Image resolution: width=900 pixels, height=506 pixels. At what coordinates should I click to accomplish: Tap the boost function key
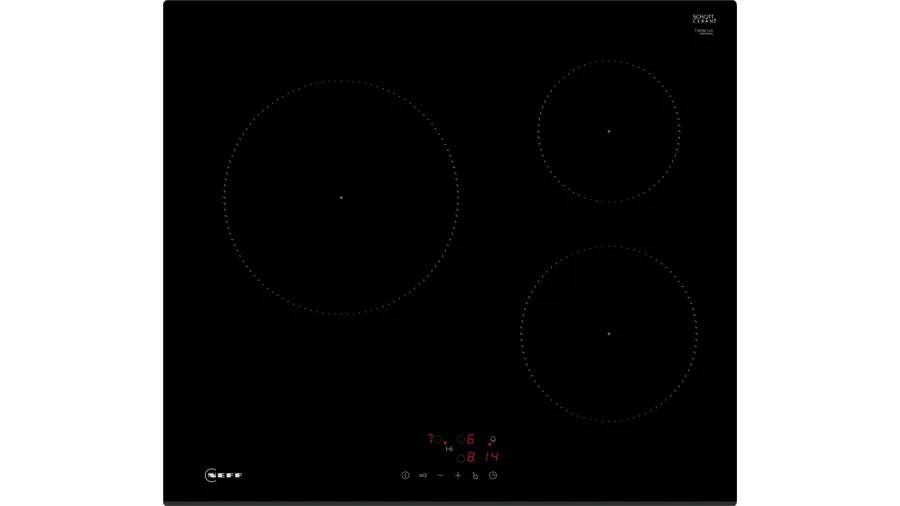coord(423,476)
